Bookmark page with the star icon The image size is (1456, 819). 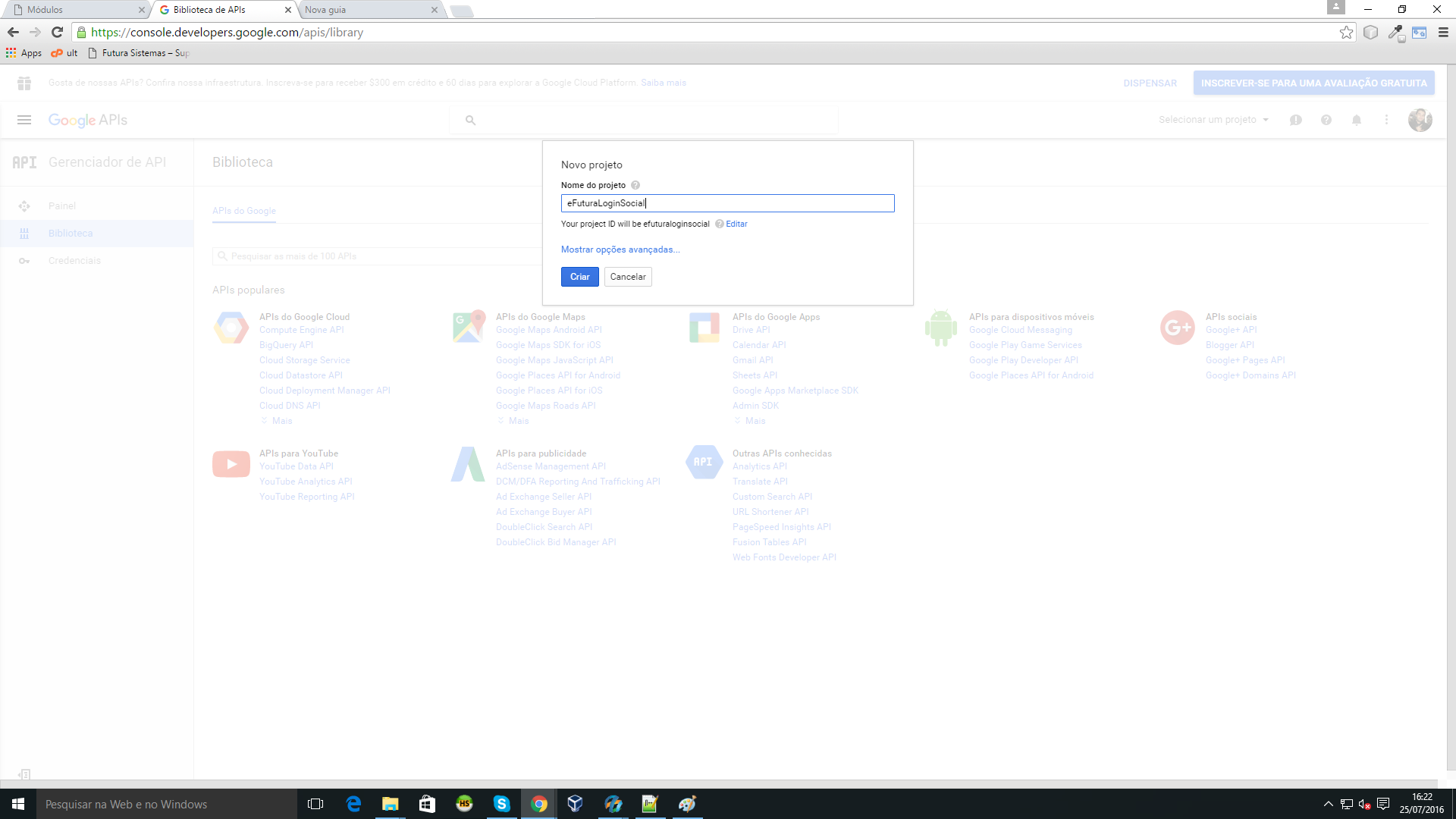click(x=1346, y=32)
